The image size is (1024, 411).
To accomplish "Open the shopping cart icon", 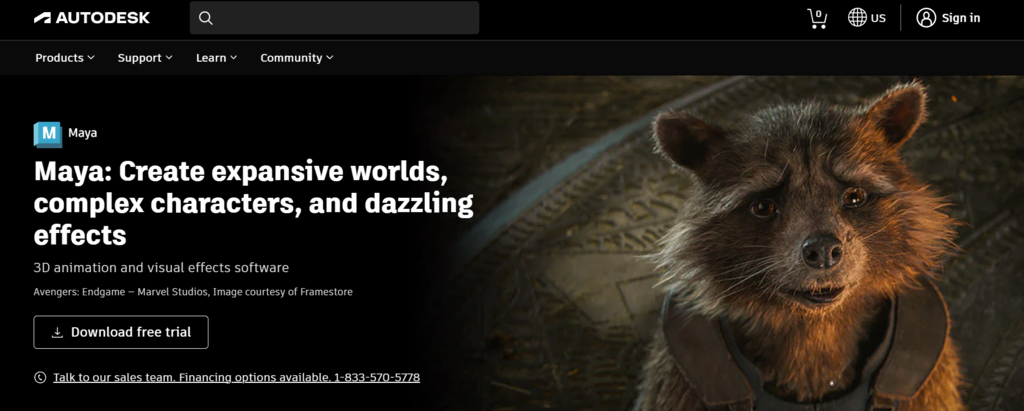I will click(817, 18).
